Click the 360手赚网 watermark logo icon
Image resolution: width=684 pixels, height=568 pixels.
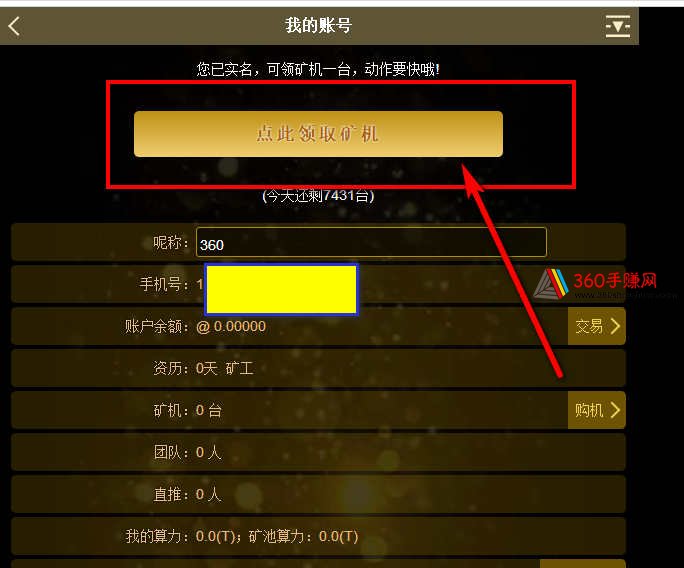point(551,284)
